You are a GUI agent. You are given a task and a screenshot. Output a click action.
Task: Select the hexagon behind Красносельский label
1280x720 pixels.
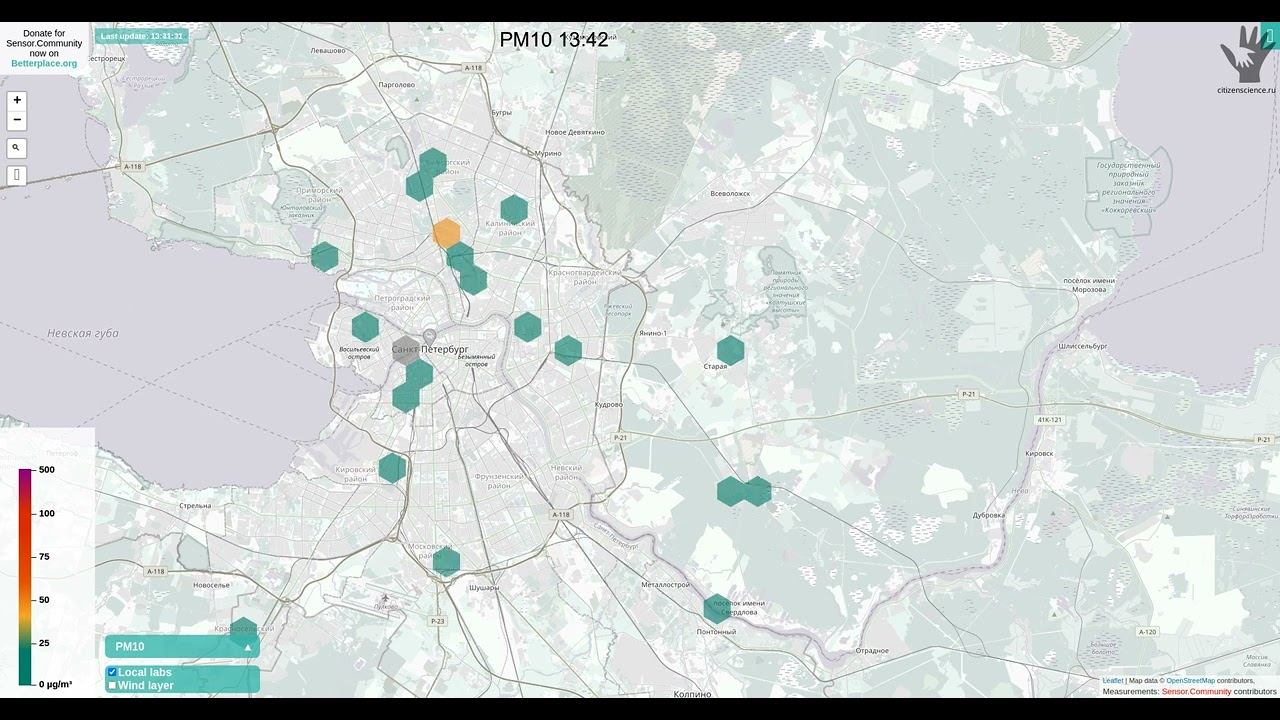243,630
